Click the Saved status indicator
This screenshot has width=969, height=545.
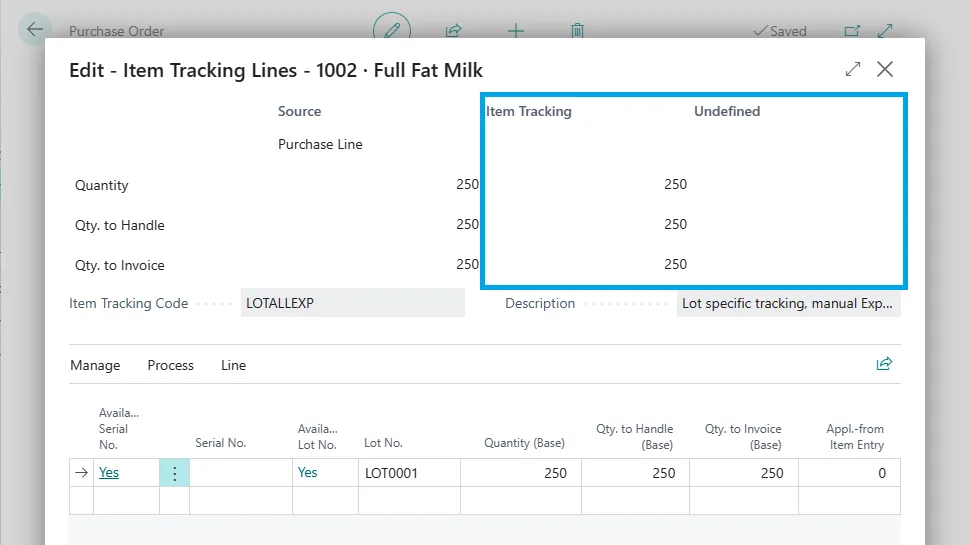(x=780, y=31)
